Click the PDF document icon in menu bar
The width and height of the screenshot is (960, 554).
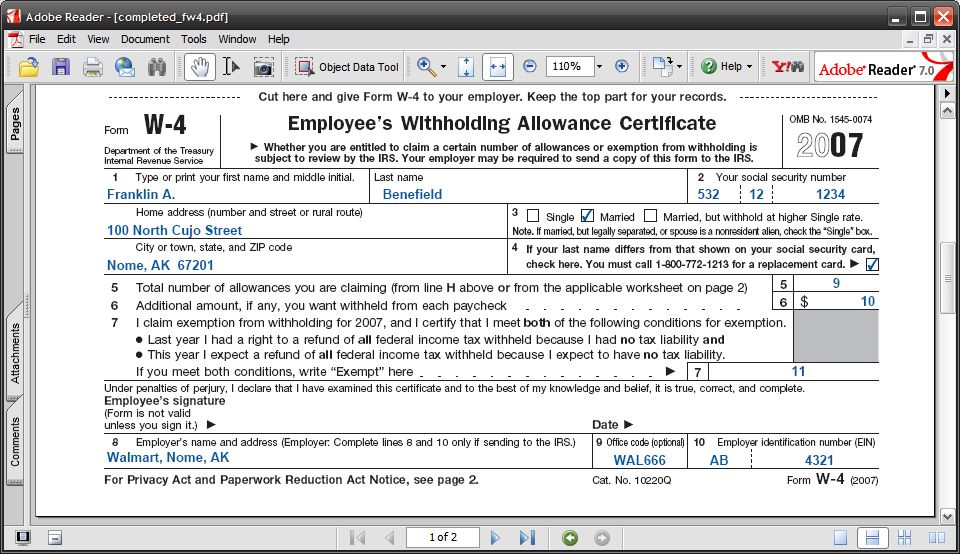[x=15, y=39]
